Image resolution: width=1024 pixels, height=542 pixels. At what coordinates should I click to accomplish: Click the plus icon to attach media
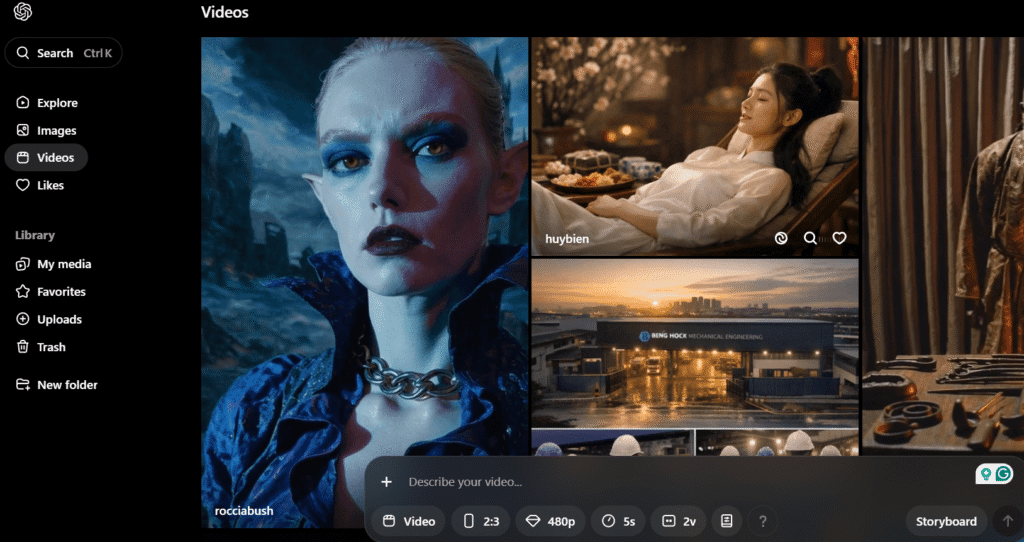pos(387,482)
